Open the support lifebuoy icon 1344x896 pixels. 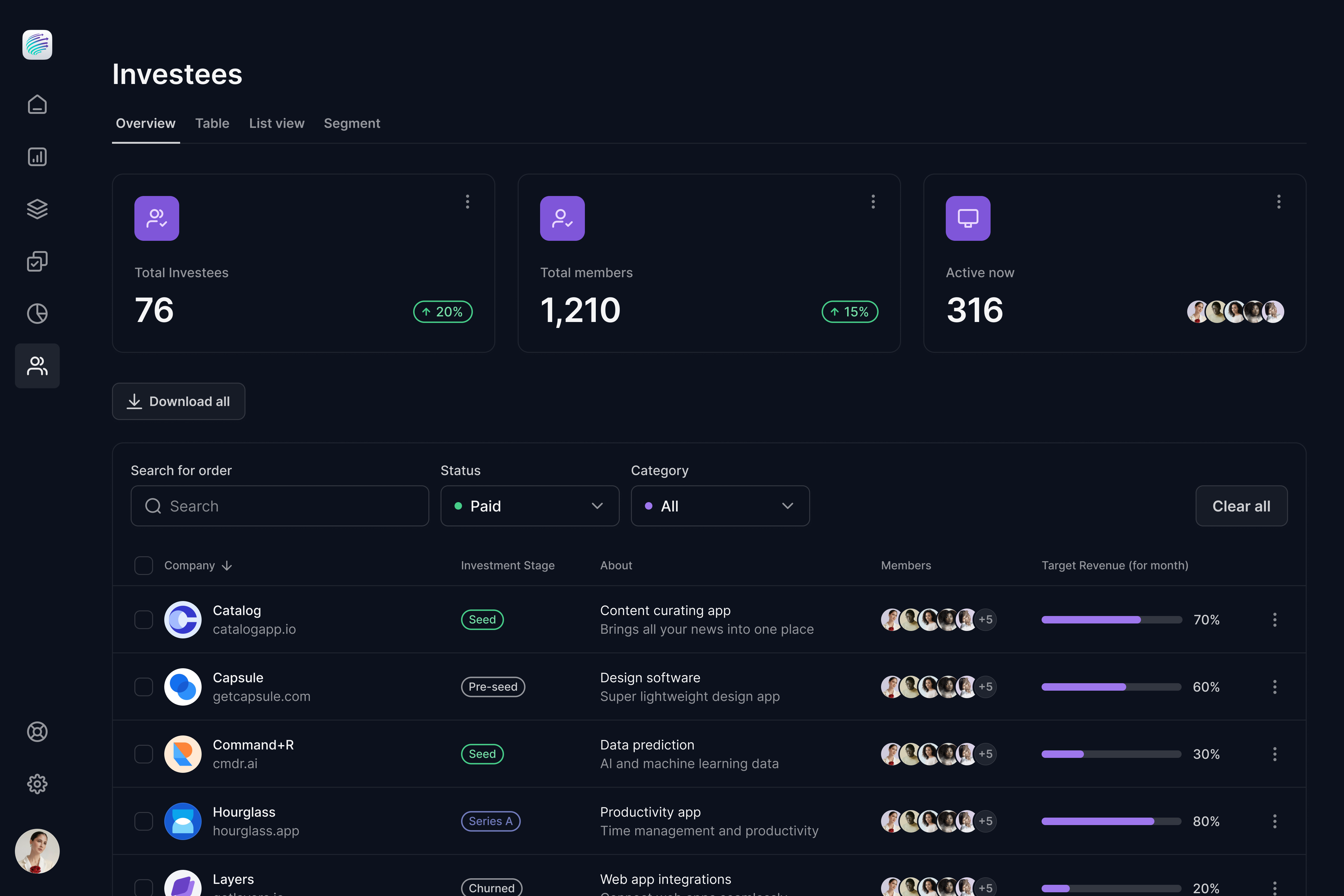(x=37, y=732)
